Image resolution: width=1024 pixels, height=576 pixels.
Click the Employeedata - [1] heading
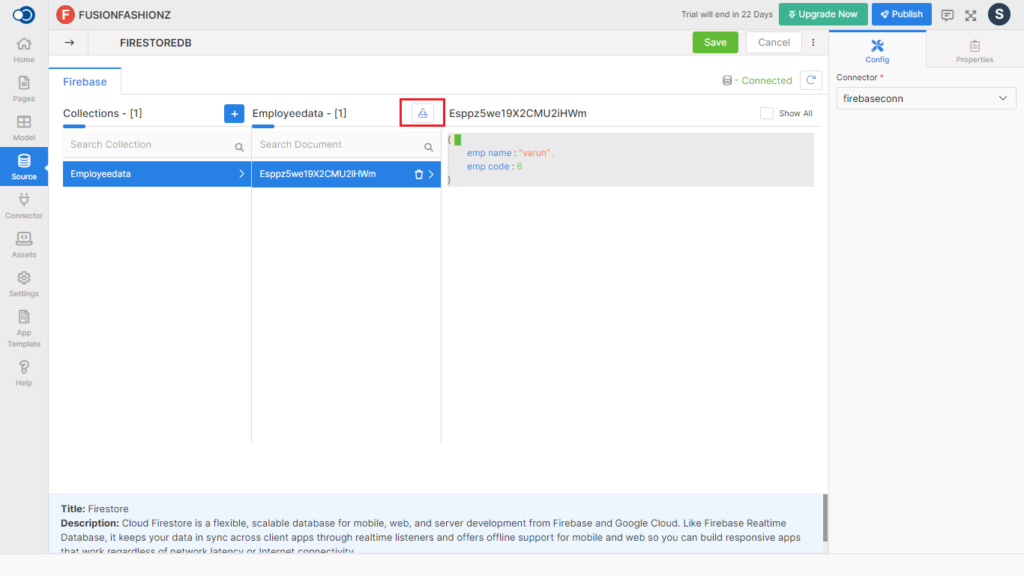pos(299,114)
